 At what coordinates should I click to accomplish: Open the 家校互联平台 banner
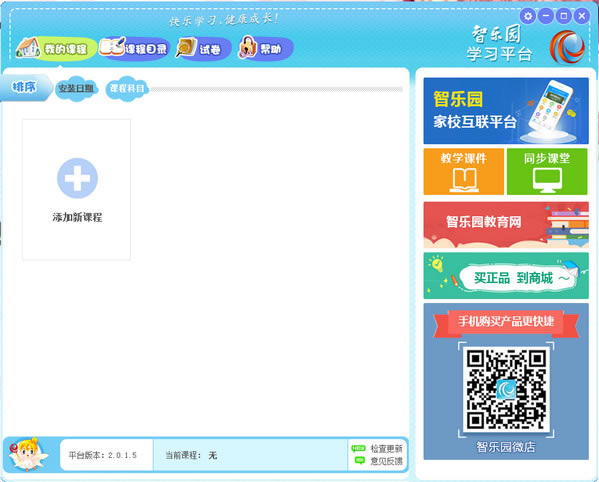(x=506, y=111)
